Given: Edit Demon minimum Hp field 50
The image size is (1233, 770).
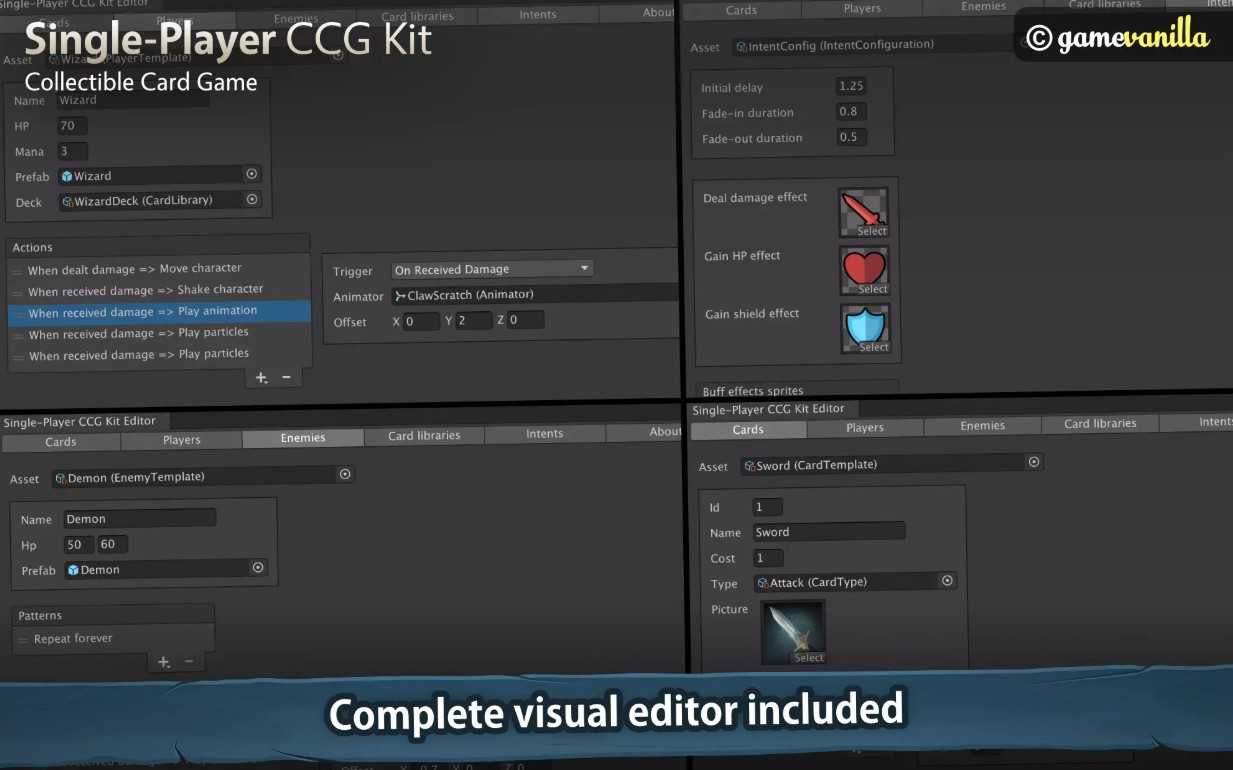Looking at the screenshot, I should 78,544.
